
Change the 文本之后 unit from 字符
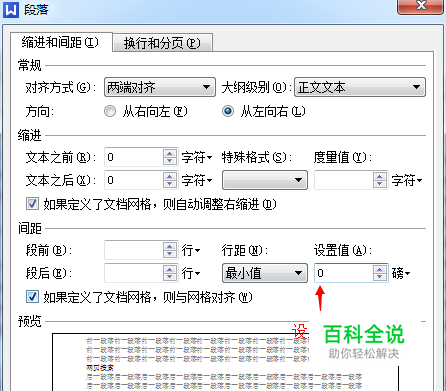[x=197, y=180]
